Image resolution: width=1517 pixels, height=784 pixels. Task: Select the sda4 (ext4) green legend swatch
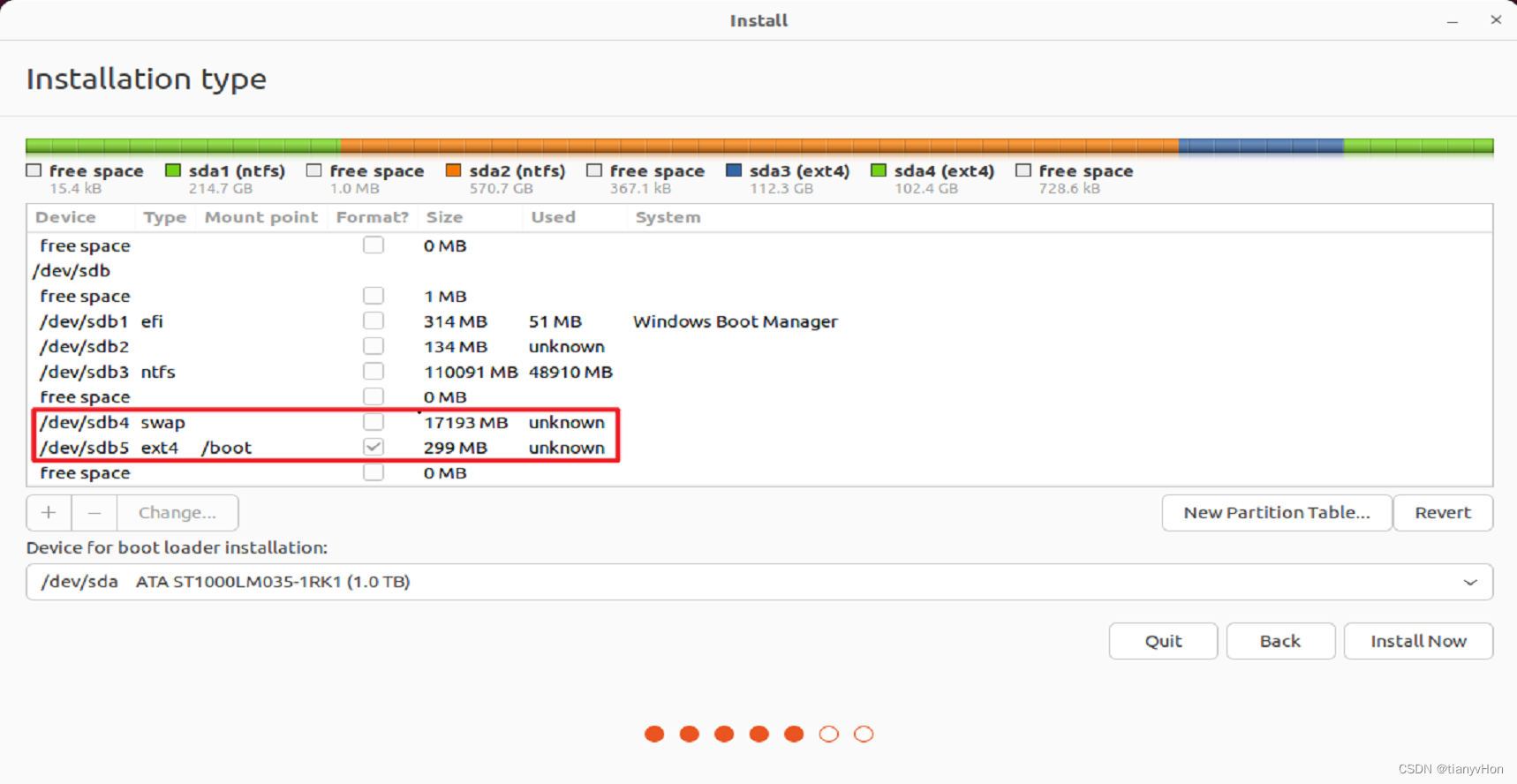tap(879, 170)
